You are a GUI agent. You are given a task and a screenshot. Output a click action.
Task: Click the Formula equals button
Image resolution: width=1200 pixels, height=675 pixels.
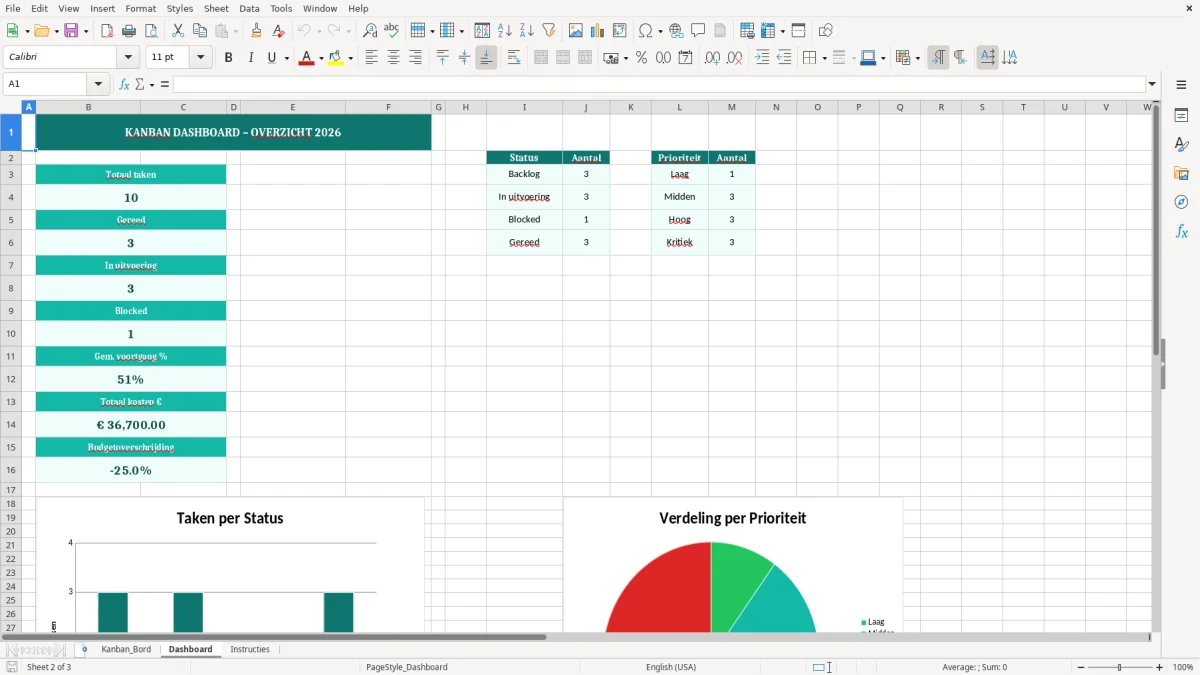click(165, 84)
